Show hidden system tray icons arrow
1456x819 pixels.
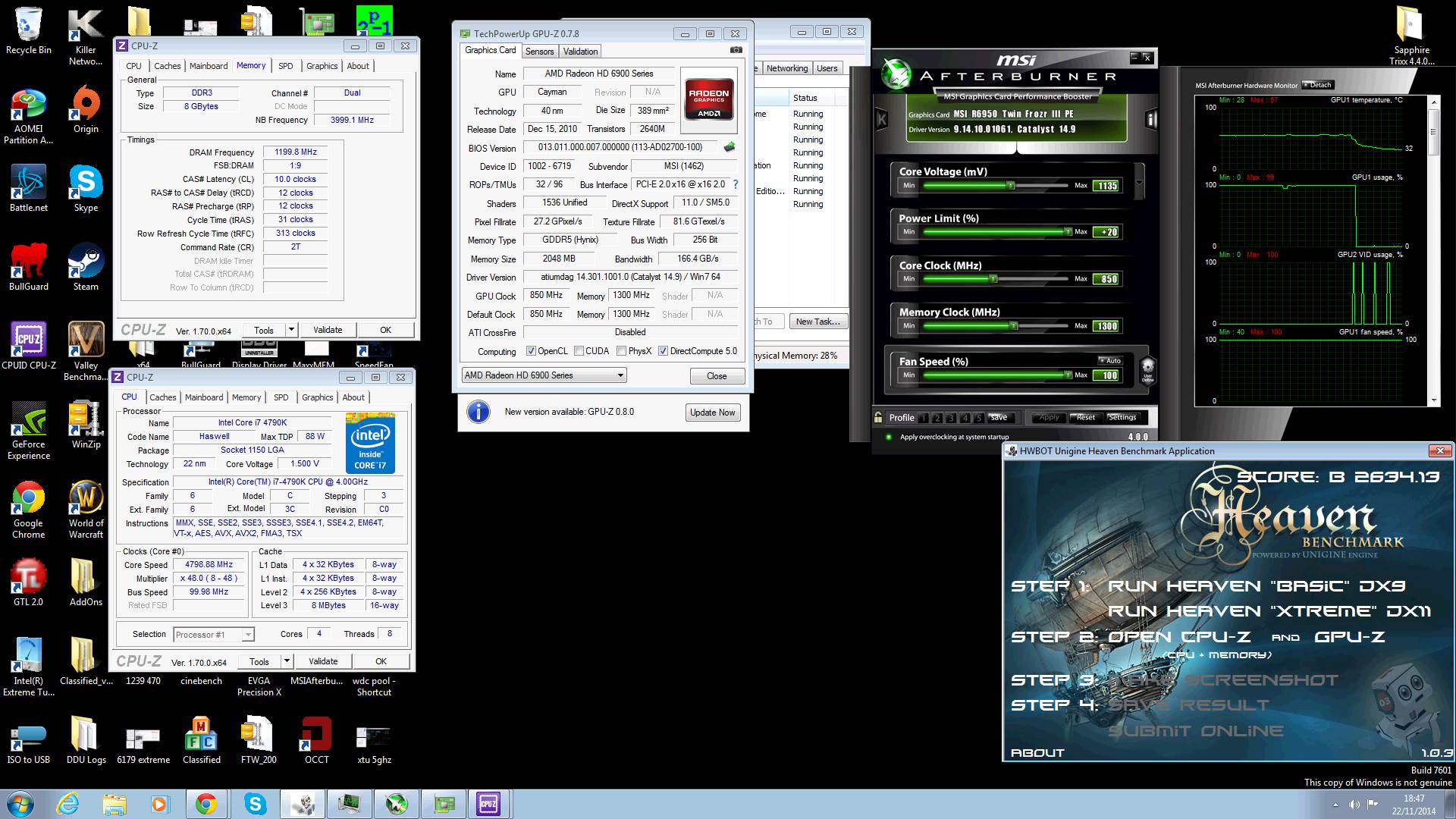(1336, 805)
